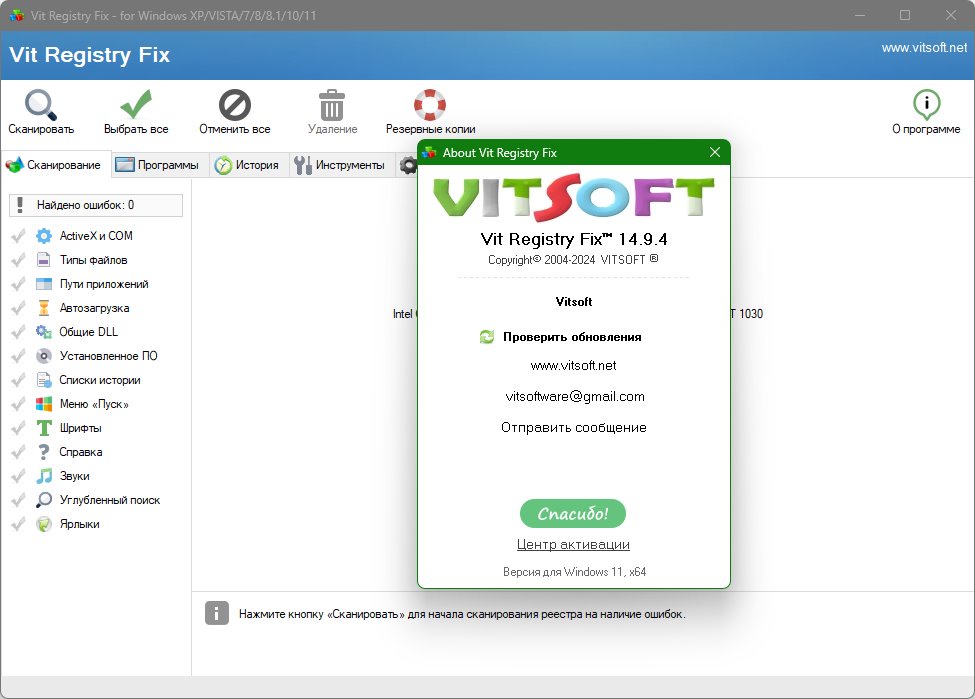Click Проверить обновления in About dialog

pos(572,337)
